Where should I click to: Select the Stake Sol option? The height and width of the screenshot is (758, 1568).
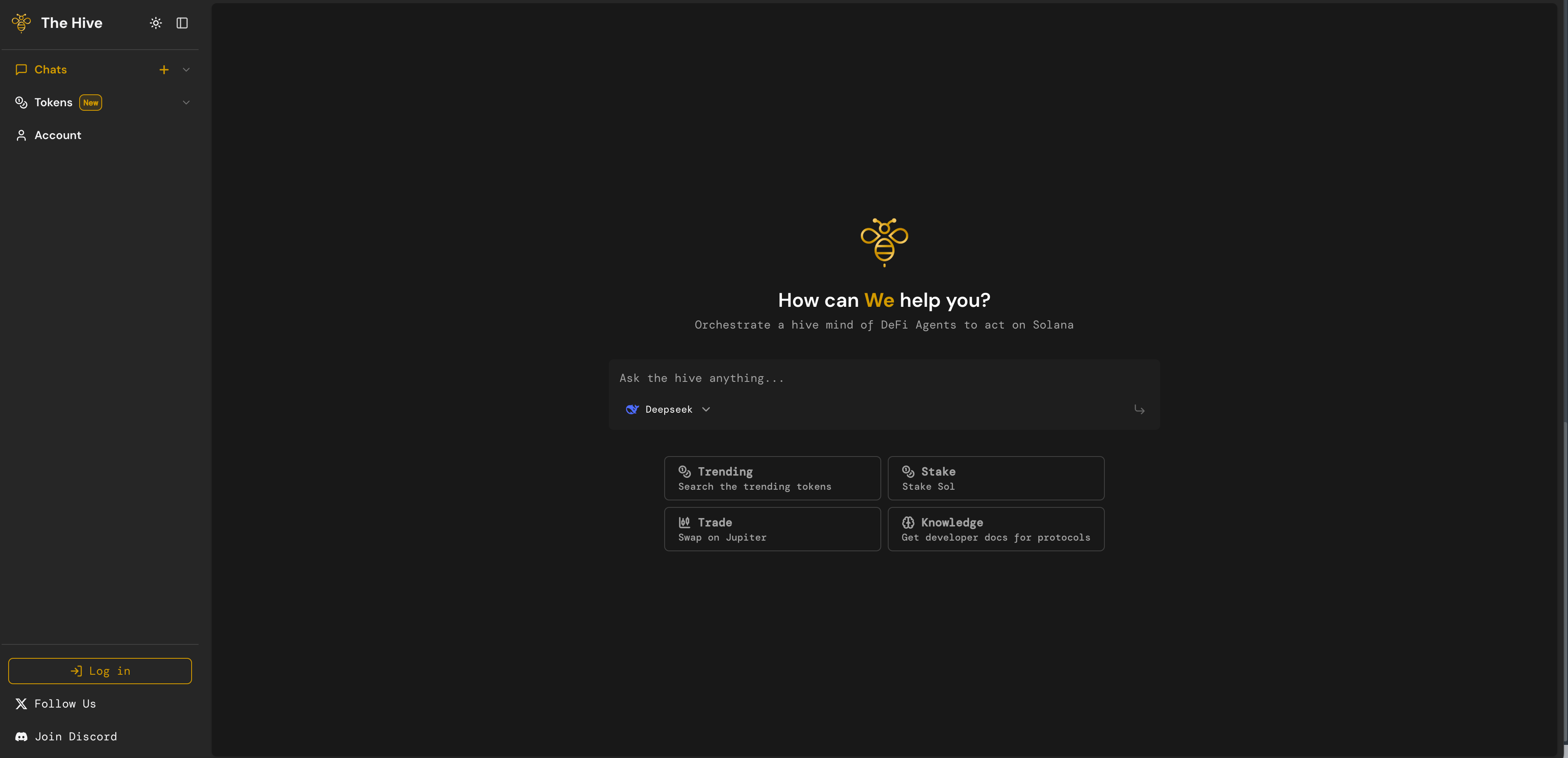click(996, 478)
